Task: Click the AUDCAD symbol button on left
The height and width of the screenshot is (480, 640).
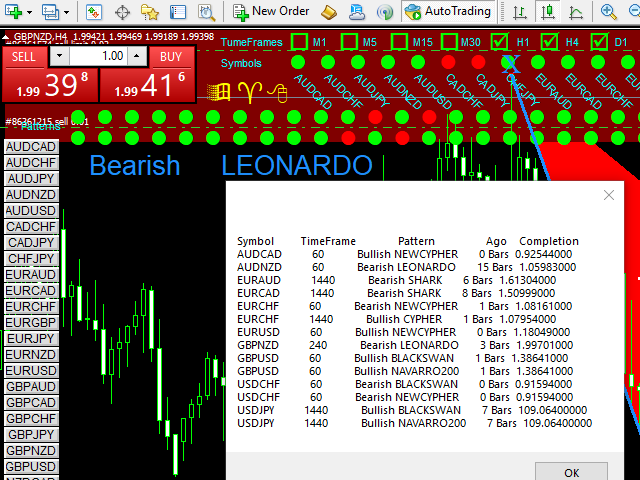Action: pos(31,147)
